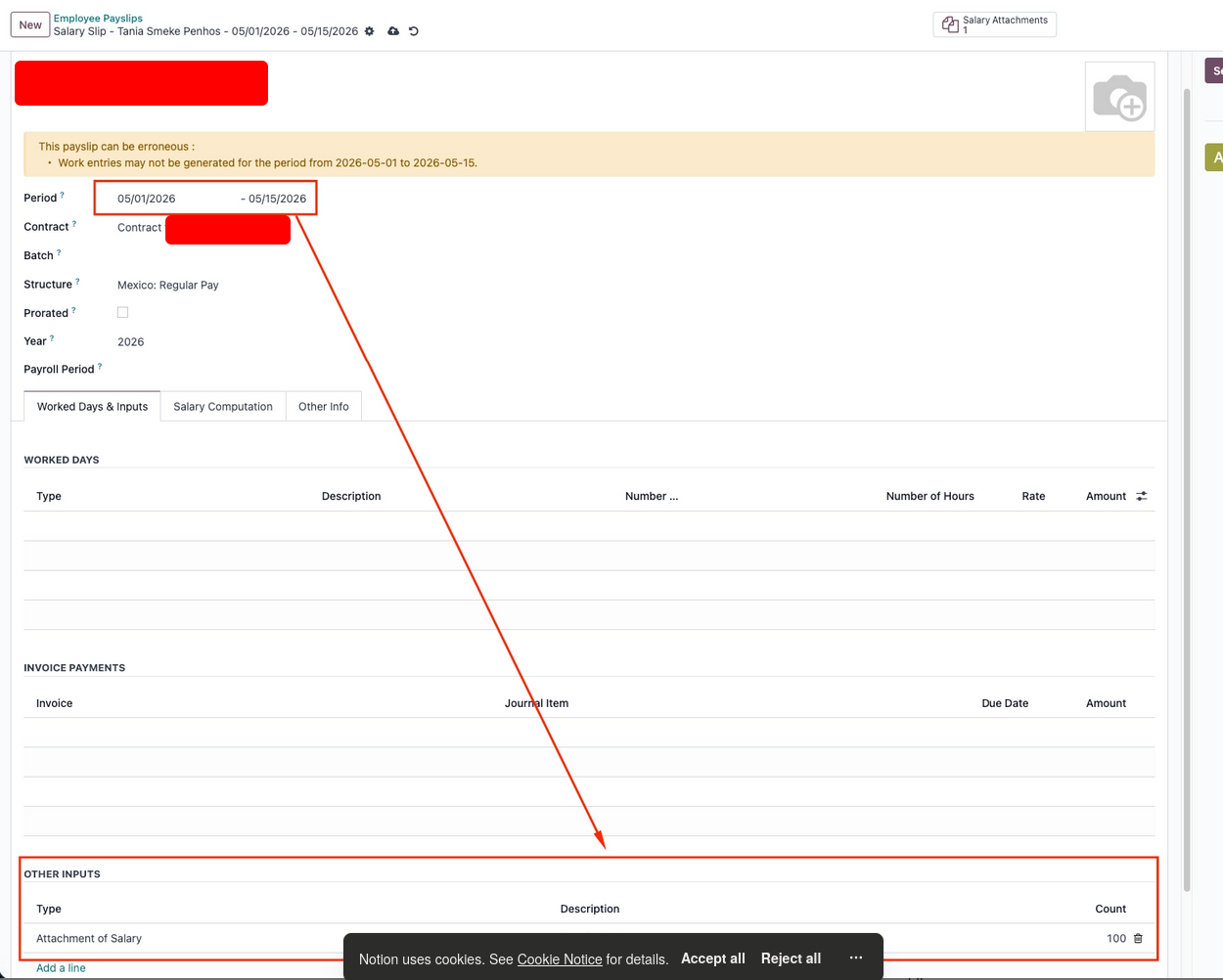The width and height of the screenshot is (1223, 980).
Task: Toggle the Prorated checkbox
Action: [122, 313]
